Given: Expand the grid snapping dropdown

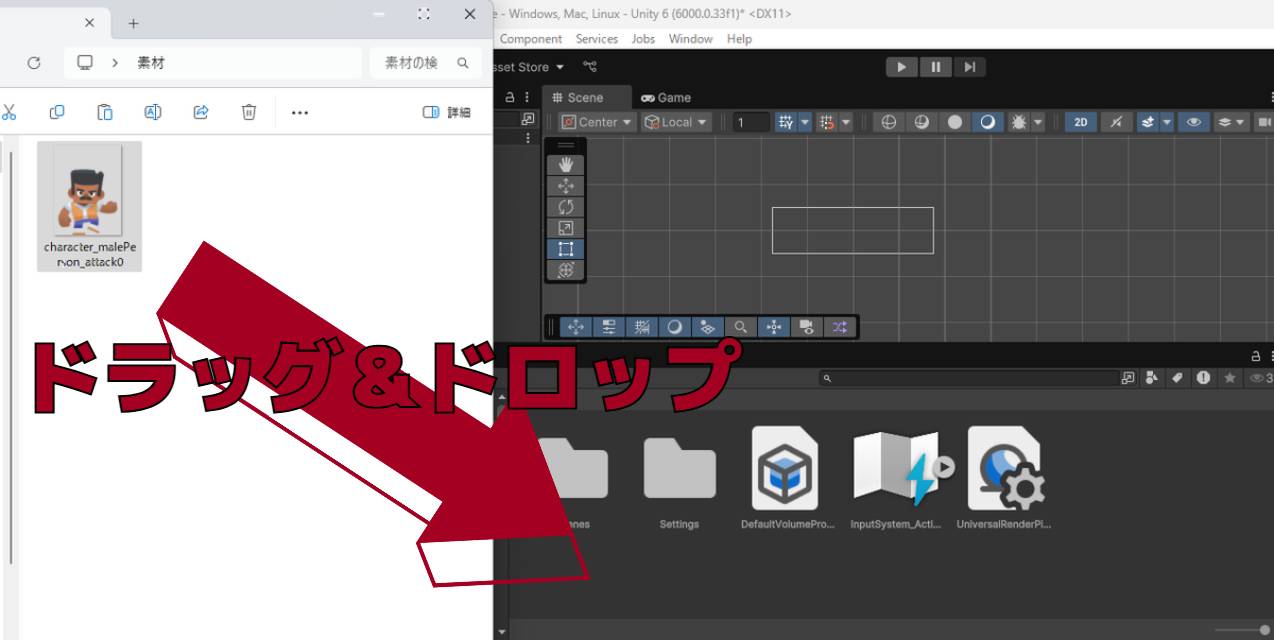Looking at the screenshot, I should tap(806, 121).
